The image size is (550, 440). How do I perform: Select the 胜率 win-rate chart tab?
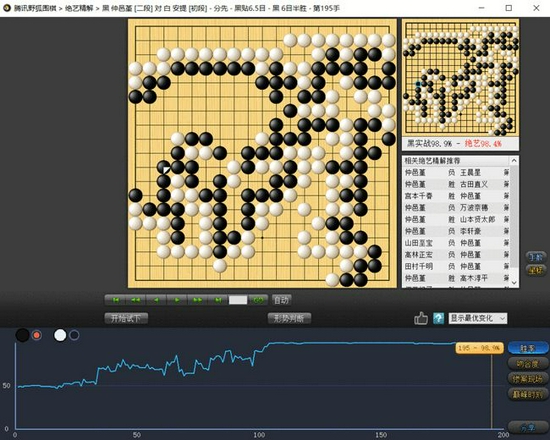click(x=528, y=348)
